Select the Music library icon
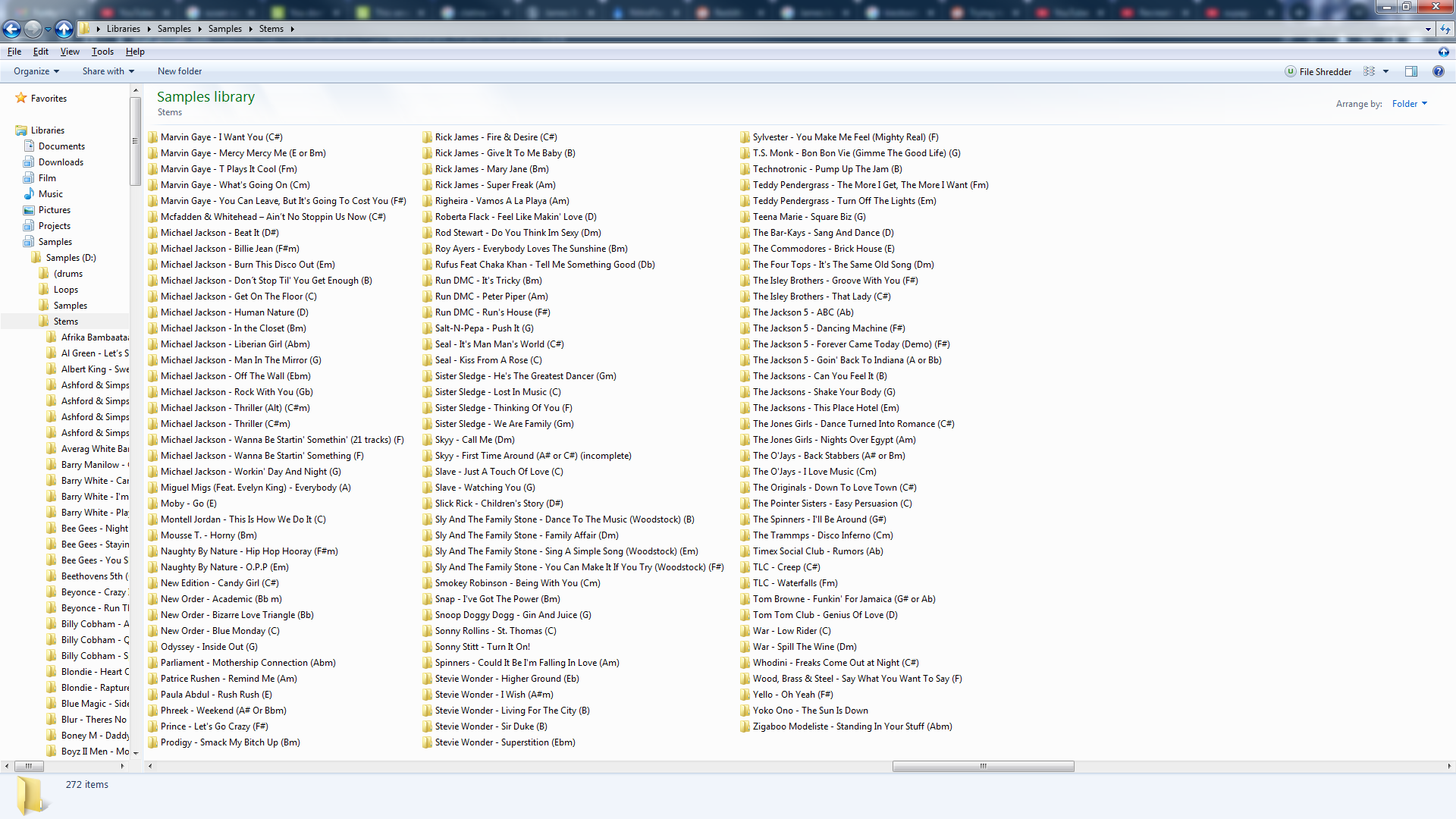The image size is (1456, 819). [x=30, y=194]
